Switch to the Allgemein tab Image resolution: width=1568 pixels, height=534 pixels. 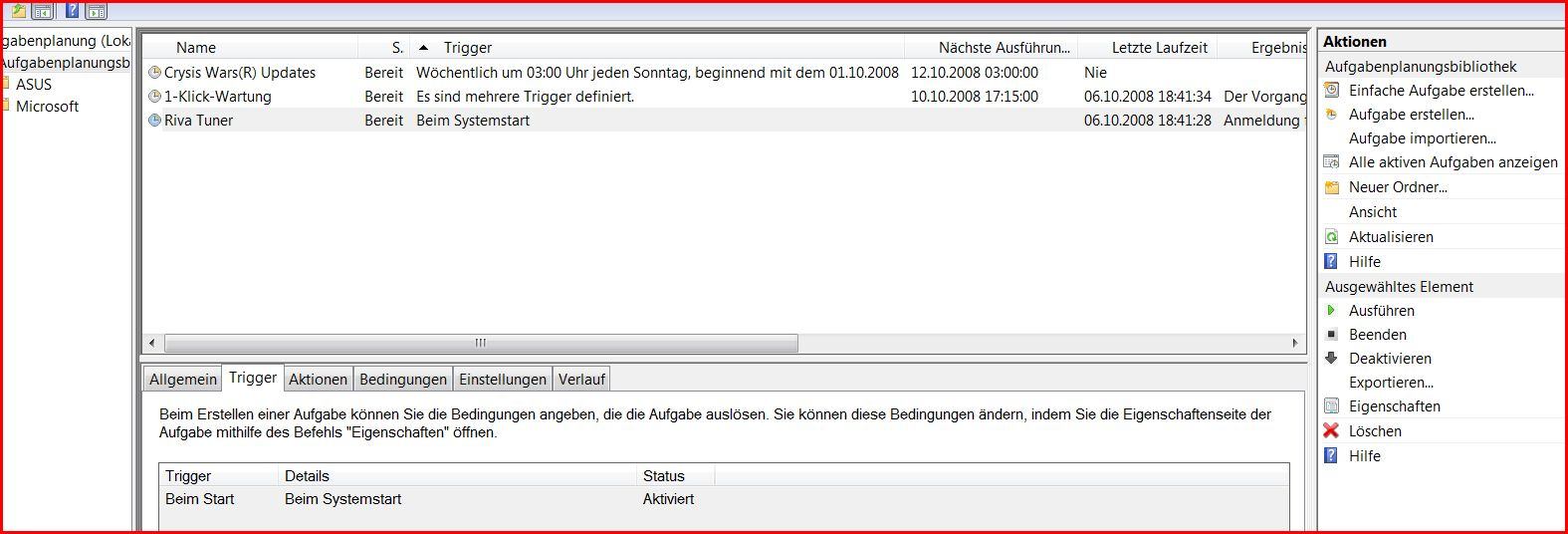[183, 379]
